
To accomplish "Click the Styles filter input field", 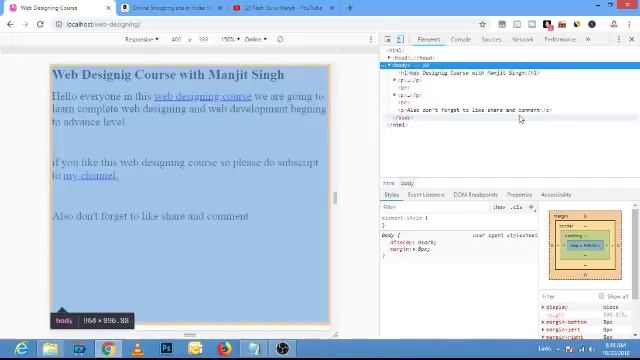I will pos(435,207).
